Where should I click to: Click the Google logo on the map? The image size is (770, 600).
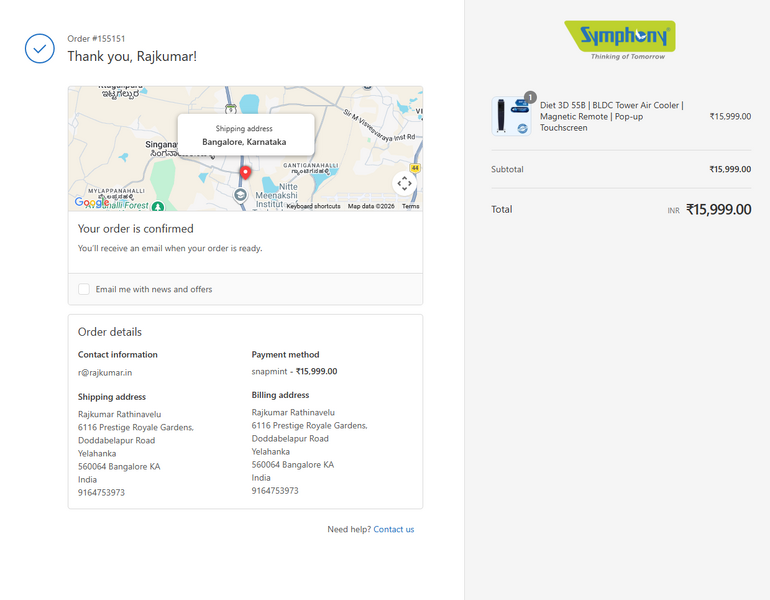coord(92,202)
